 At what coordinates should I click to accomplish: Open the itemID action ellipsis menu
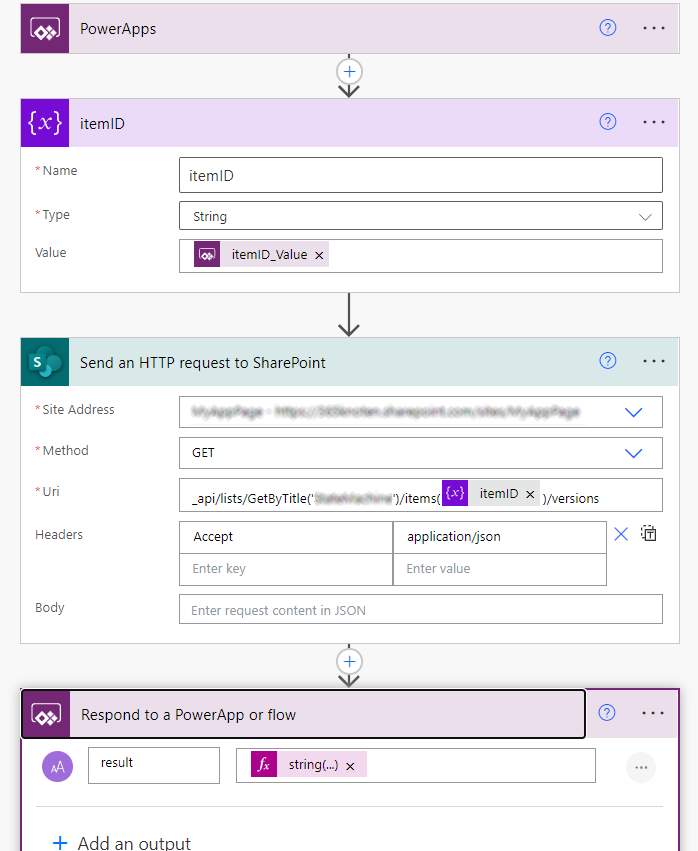click(653, 122)
